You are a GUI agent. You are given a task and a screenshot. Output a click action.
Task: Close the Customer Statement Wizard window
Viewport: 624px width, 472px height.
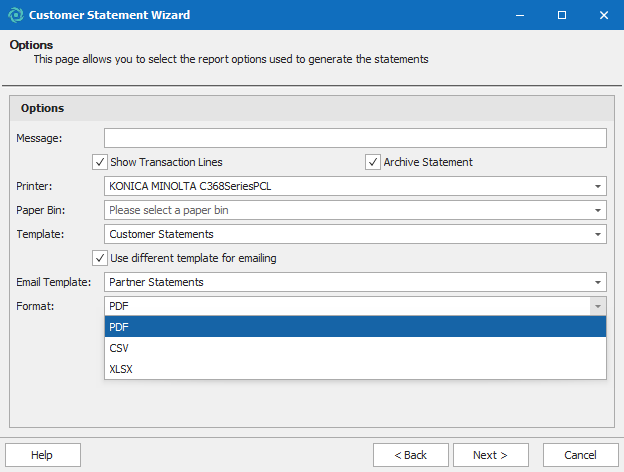(602, 15)
